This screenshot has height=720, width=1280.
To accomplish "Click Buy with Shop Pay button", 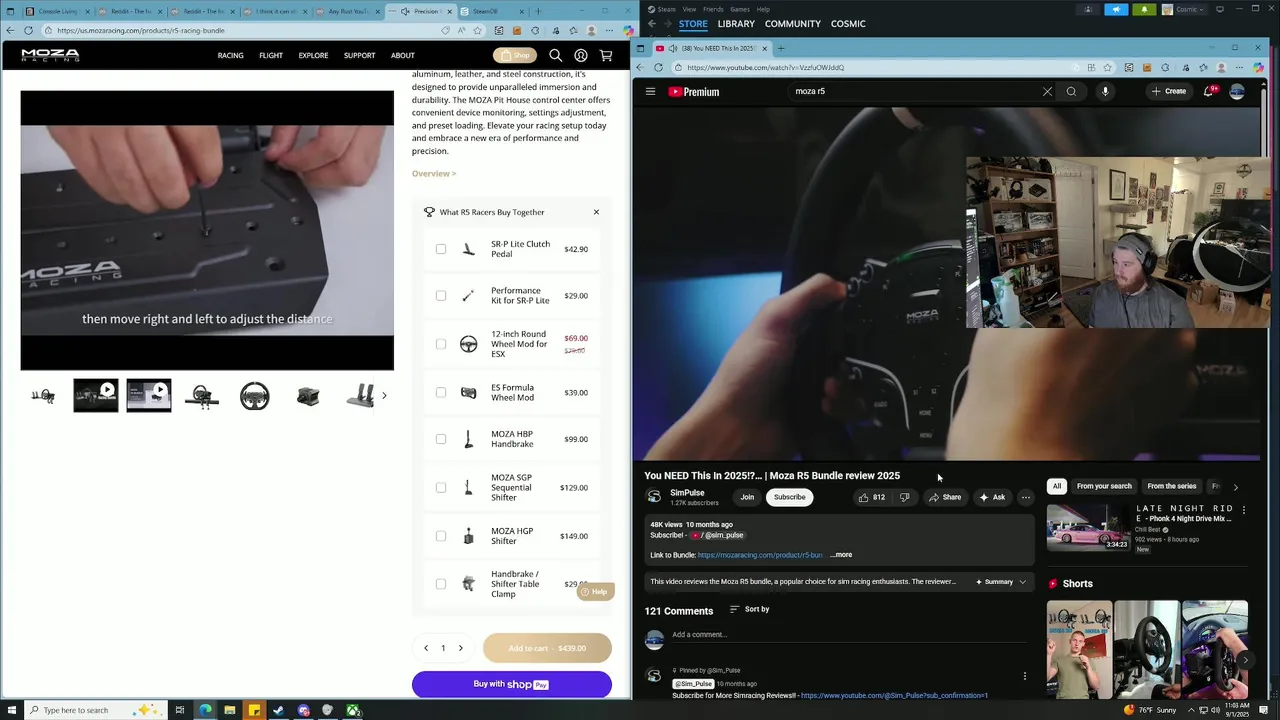I will click(511, 685).
